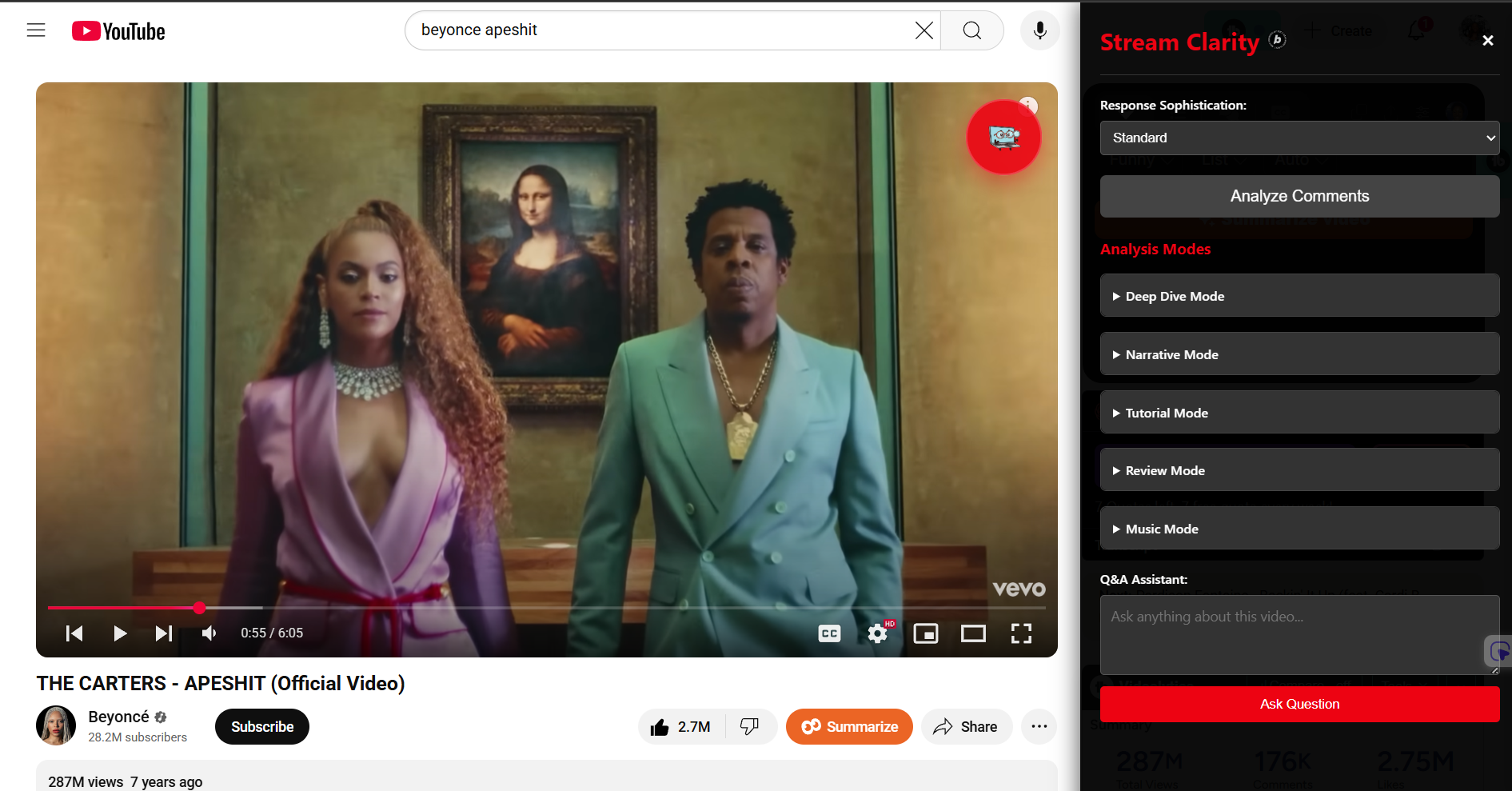Enable miniplayer mode
1512x791 pixels.
coord(926,633)
